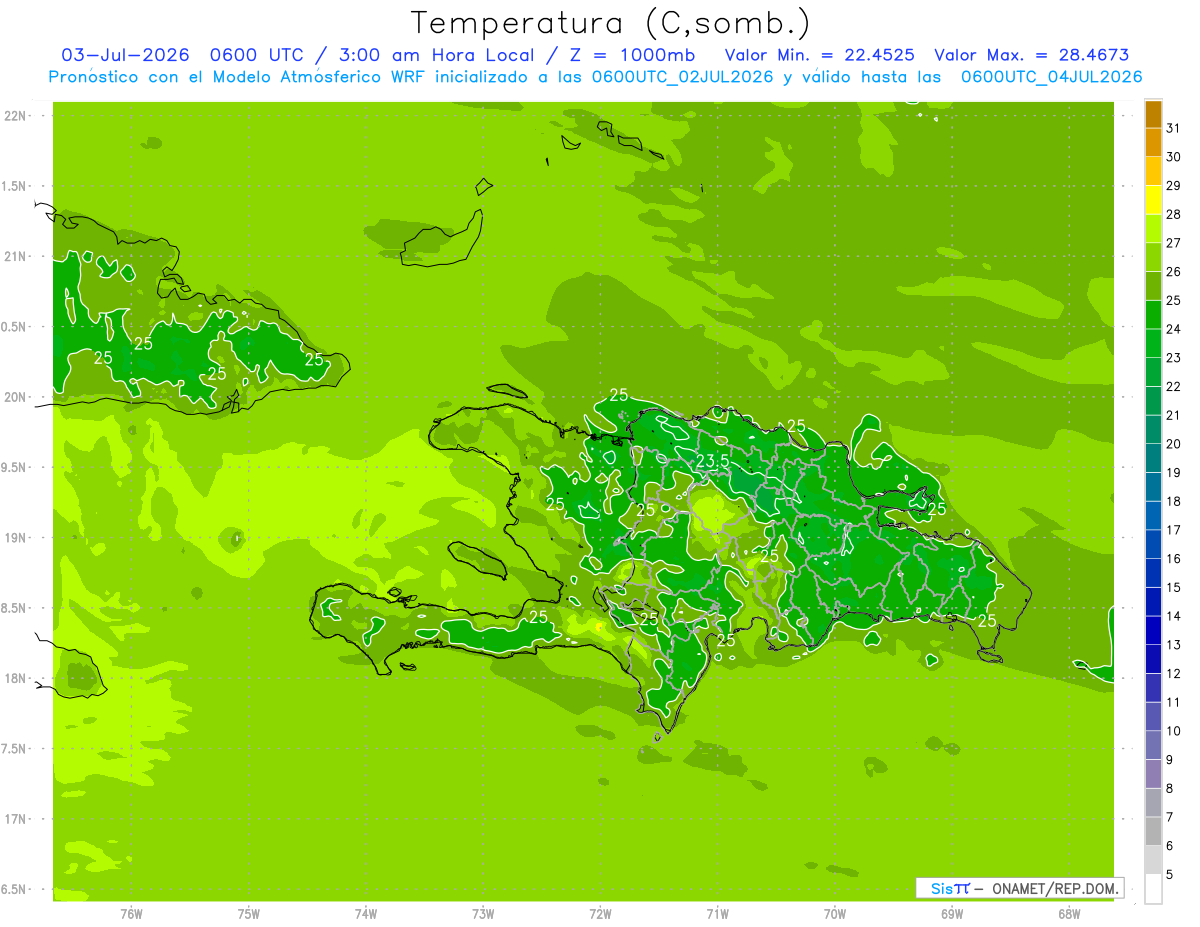
Task: Click the "0600UTC_04JUL2026" valid-until time
Action: [1051, 77]
